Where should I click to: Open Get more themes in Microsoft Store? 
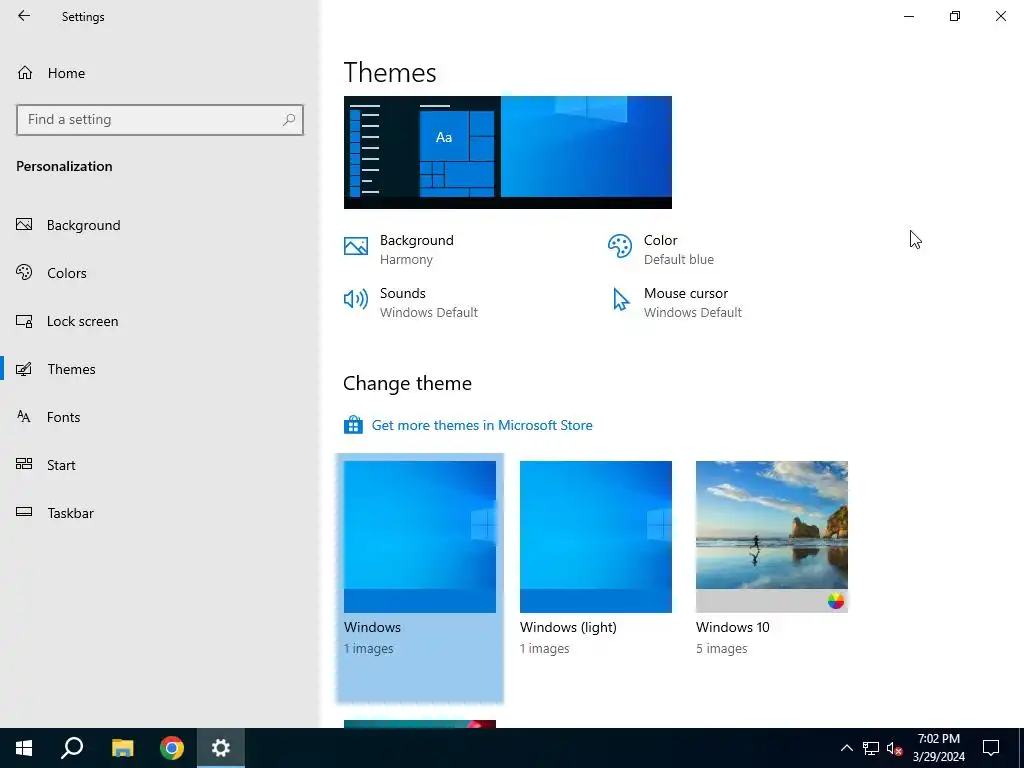click(482, 425)
